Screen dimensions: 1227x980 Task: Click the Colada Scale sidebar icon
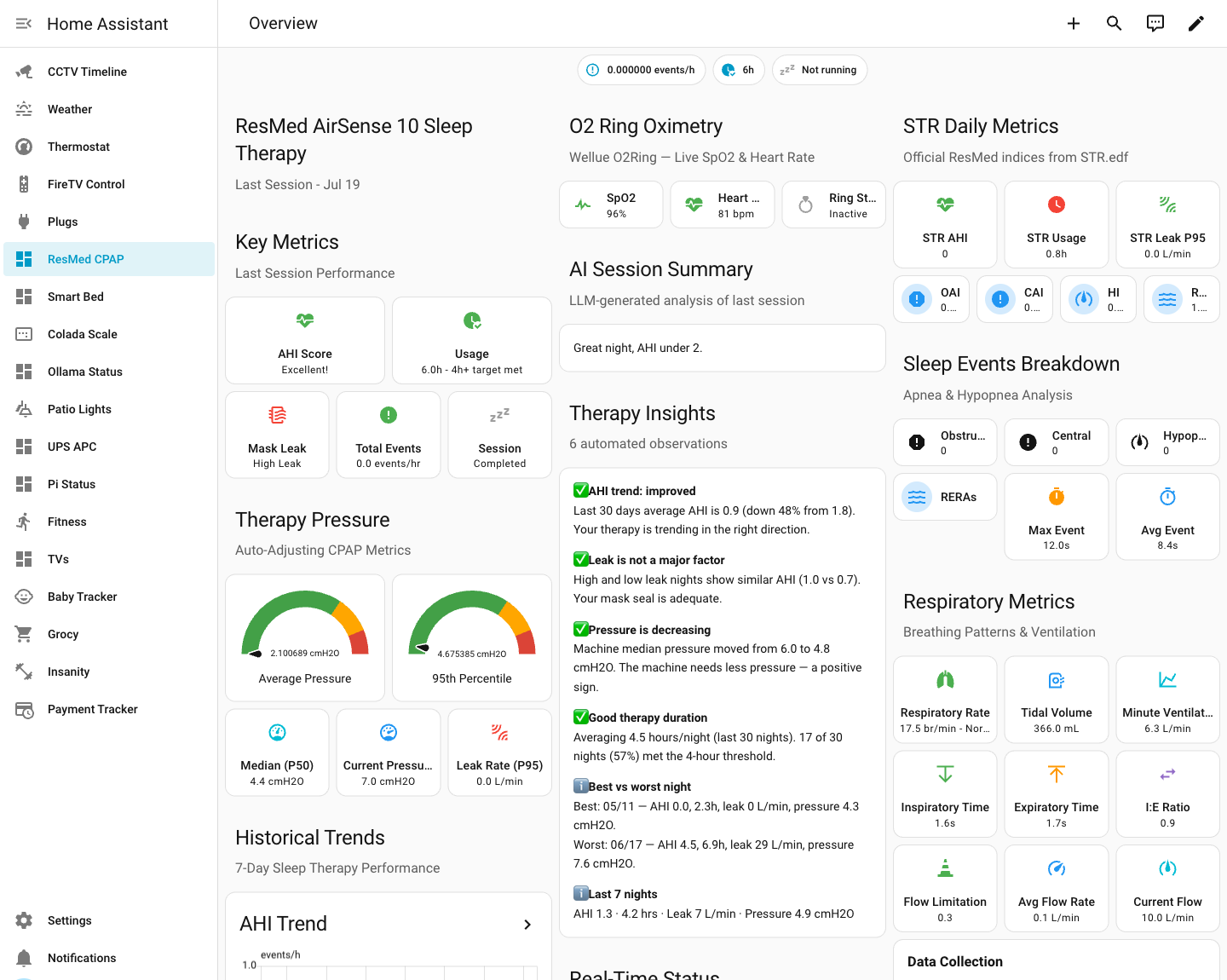tap(24, 334)
